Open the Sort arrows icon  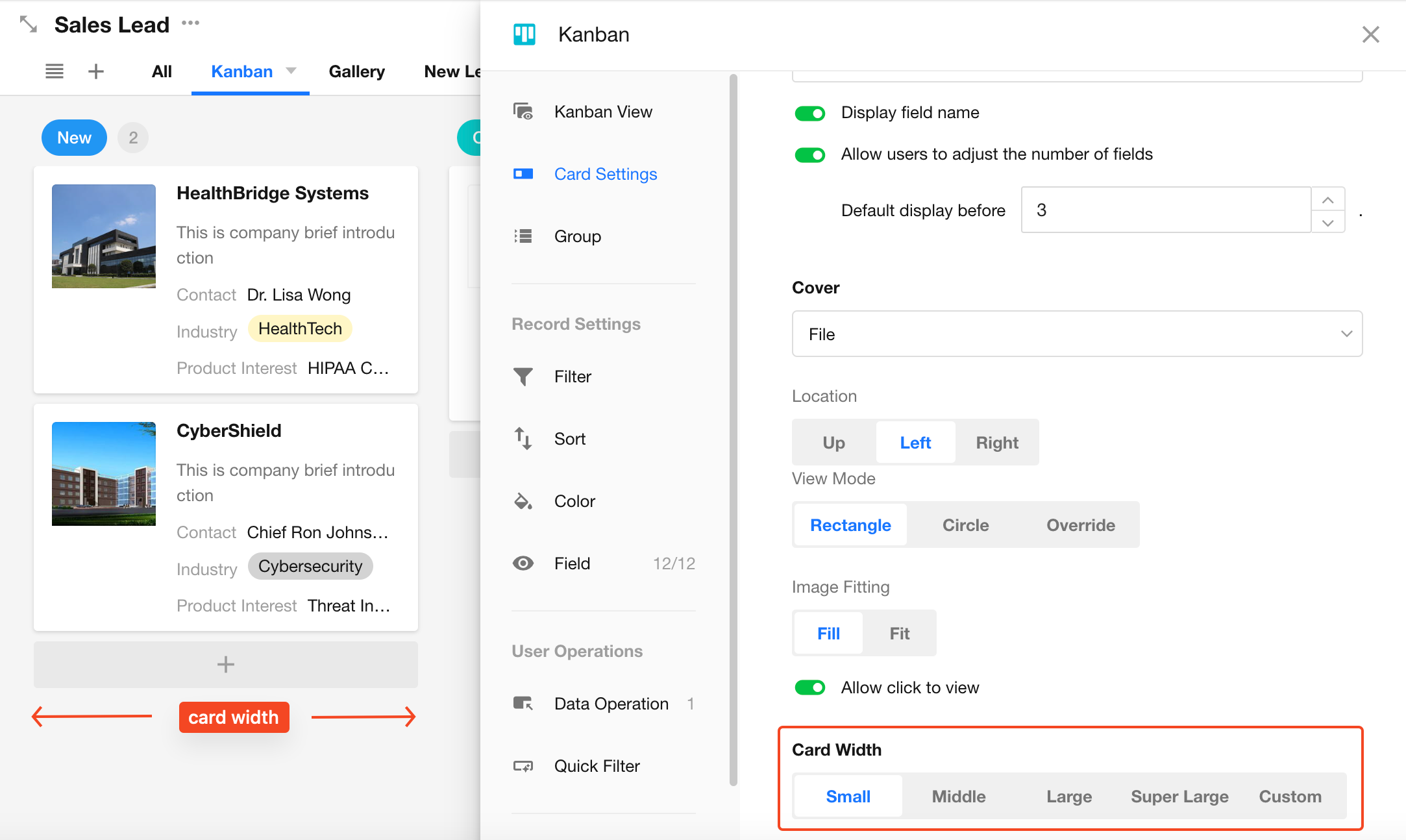[x=523, y=439]
